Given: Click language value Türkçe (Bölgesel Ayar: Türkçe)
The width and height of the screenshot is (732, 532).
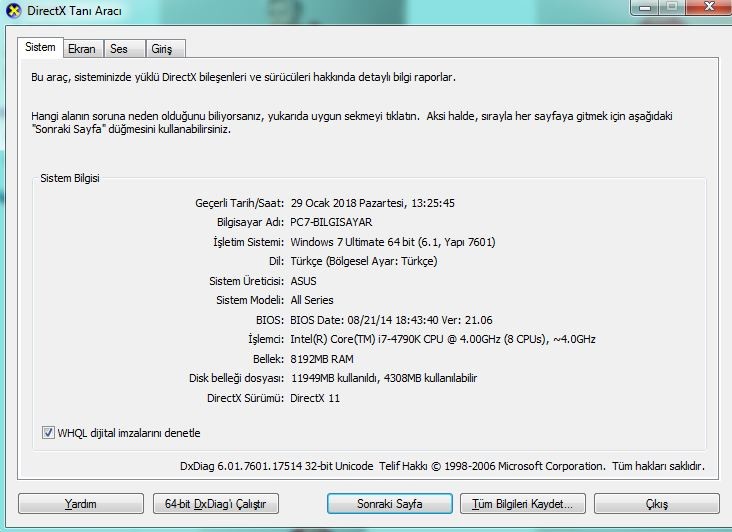Looking at the screenshot, I should (364, 261).
